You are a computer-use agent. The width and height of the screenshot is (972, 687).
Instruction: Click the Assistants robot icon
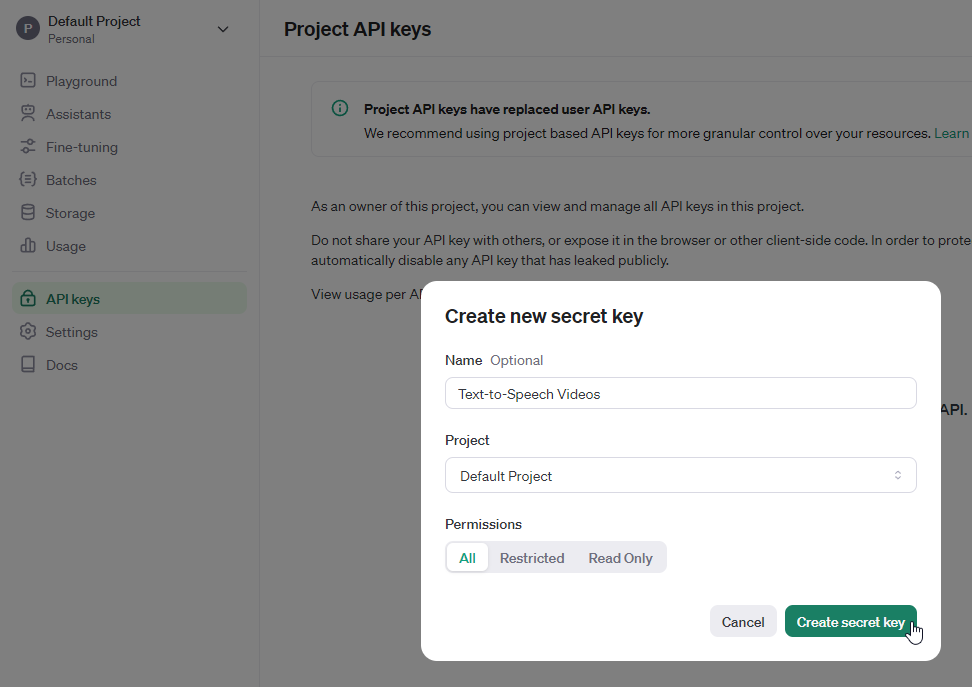28,114
